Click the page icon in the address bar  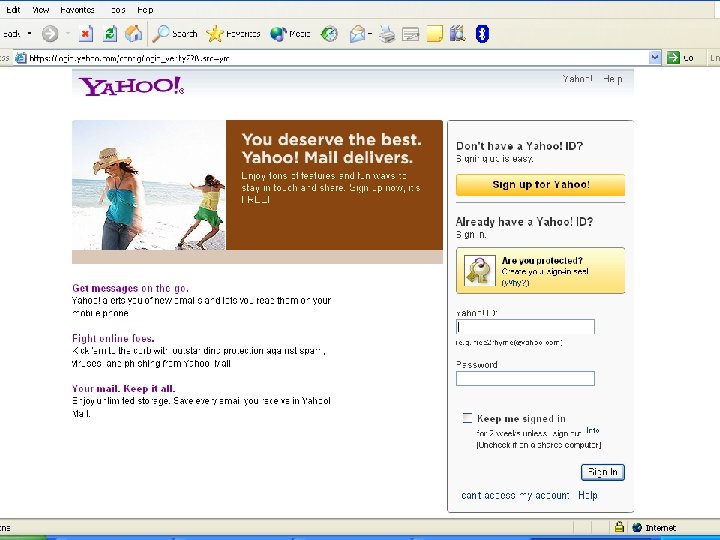click(21, 58)
